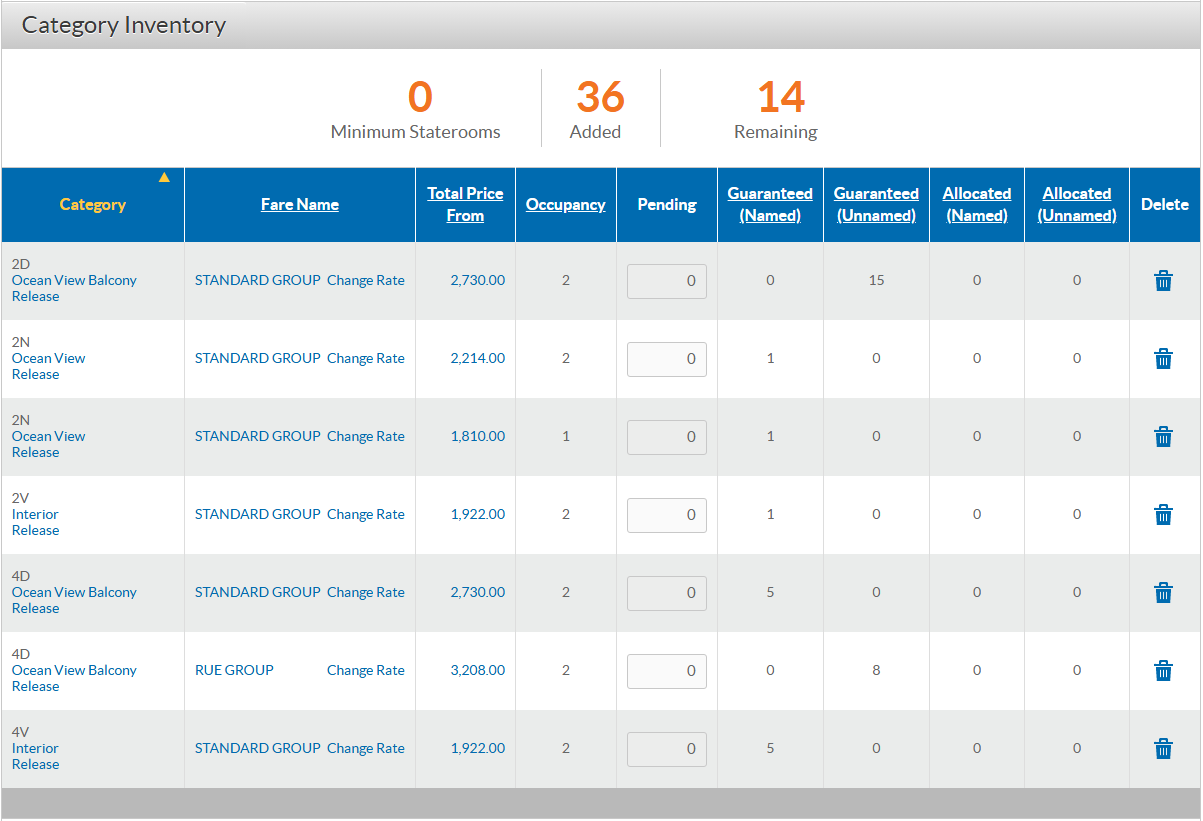Delete the RUE GROUP fare row
The image size is (1203, 821).
(x=1163, y=671)
